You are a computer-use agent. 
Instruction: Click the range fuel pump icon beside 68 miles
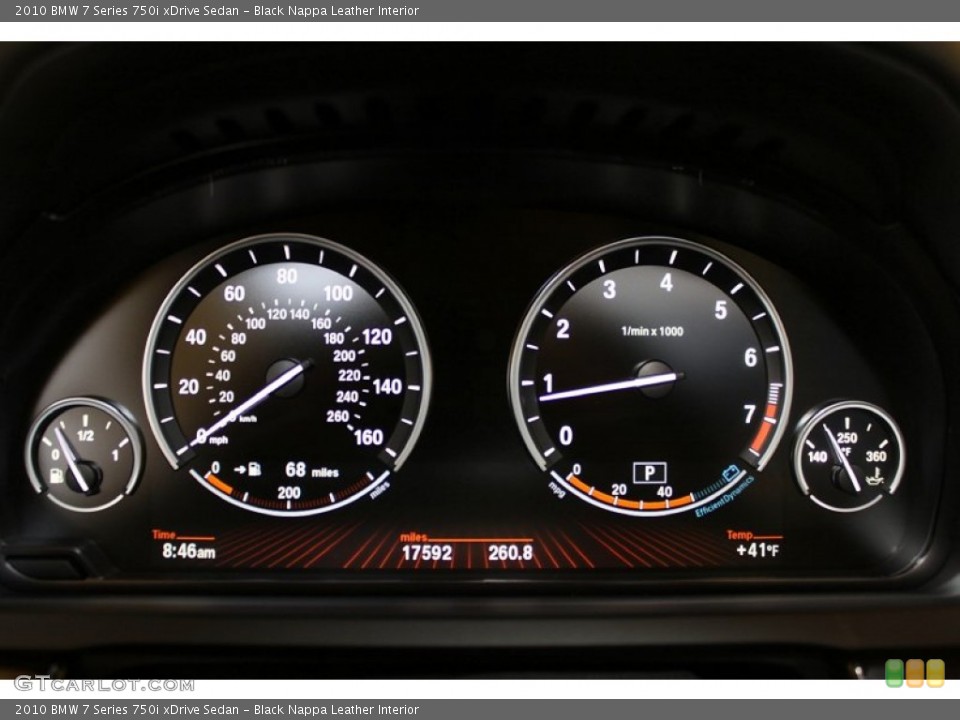pos(255,470)
